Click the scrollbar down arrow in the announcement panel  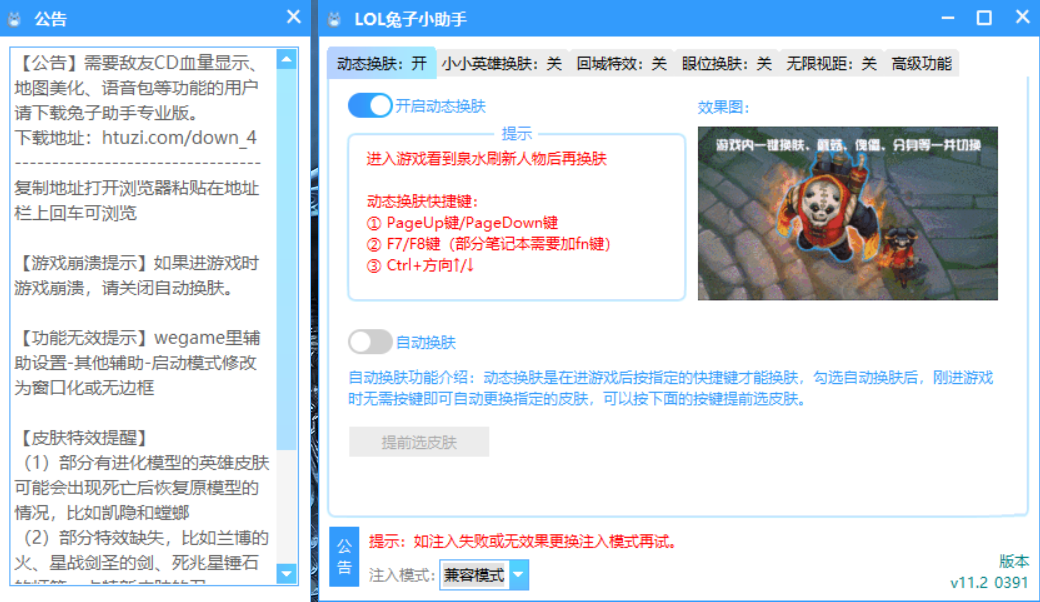(288, 575)
